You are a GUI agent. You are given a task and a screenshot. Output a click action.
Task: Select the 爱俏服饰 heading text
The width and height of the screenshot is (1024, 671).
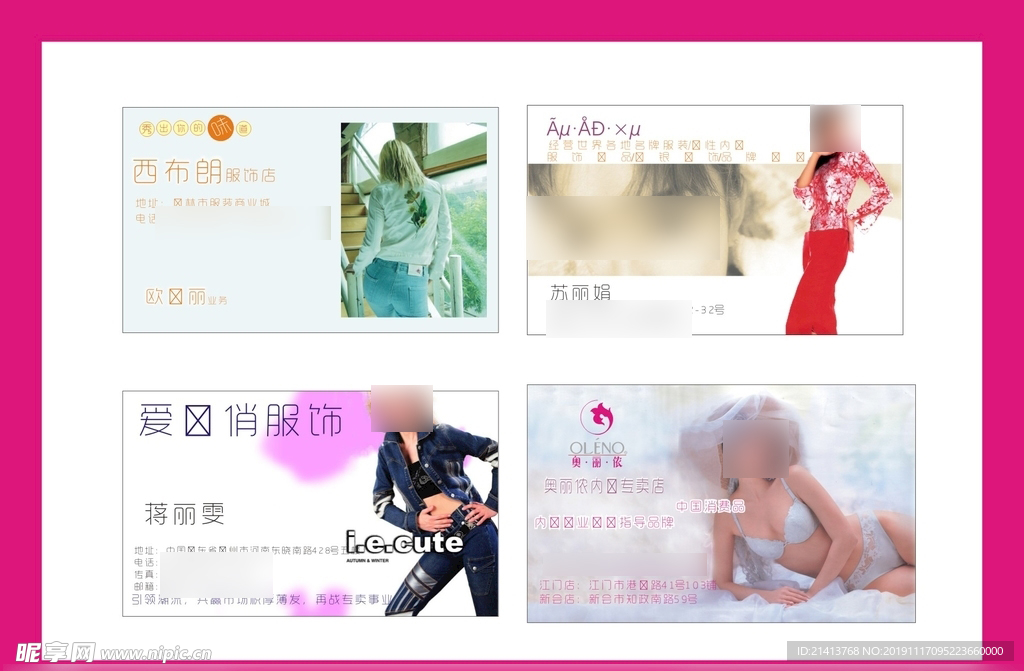tap(240, 421)
